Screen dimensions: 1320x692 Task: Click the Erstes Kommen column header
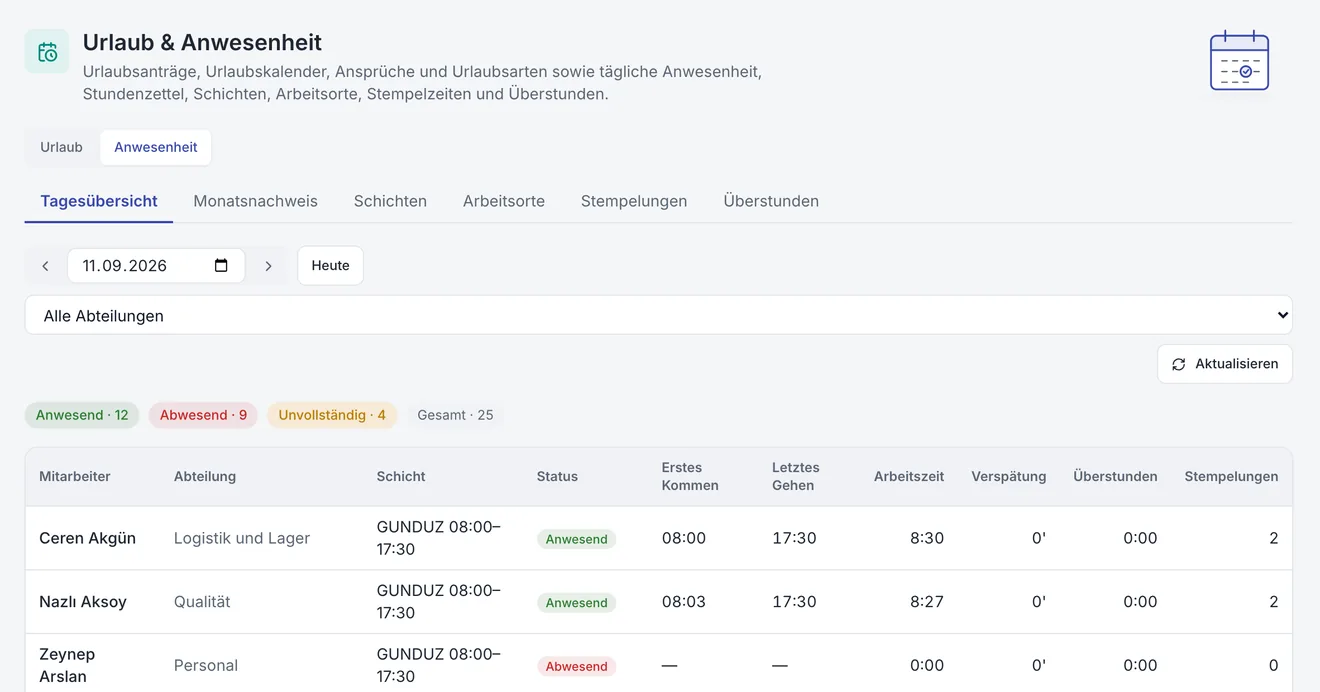pyautogui.click(x=690, y=477)
